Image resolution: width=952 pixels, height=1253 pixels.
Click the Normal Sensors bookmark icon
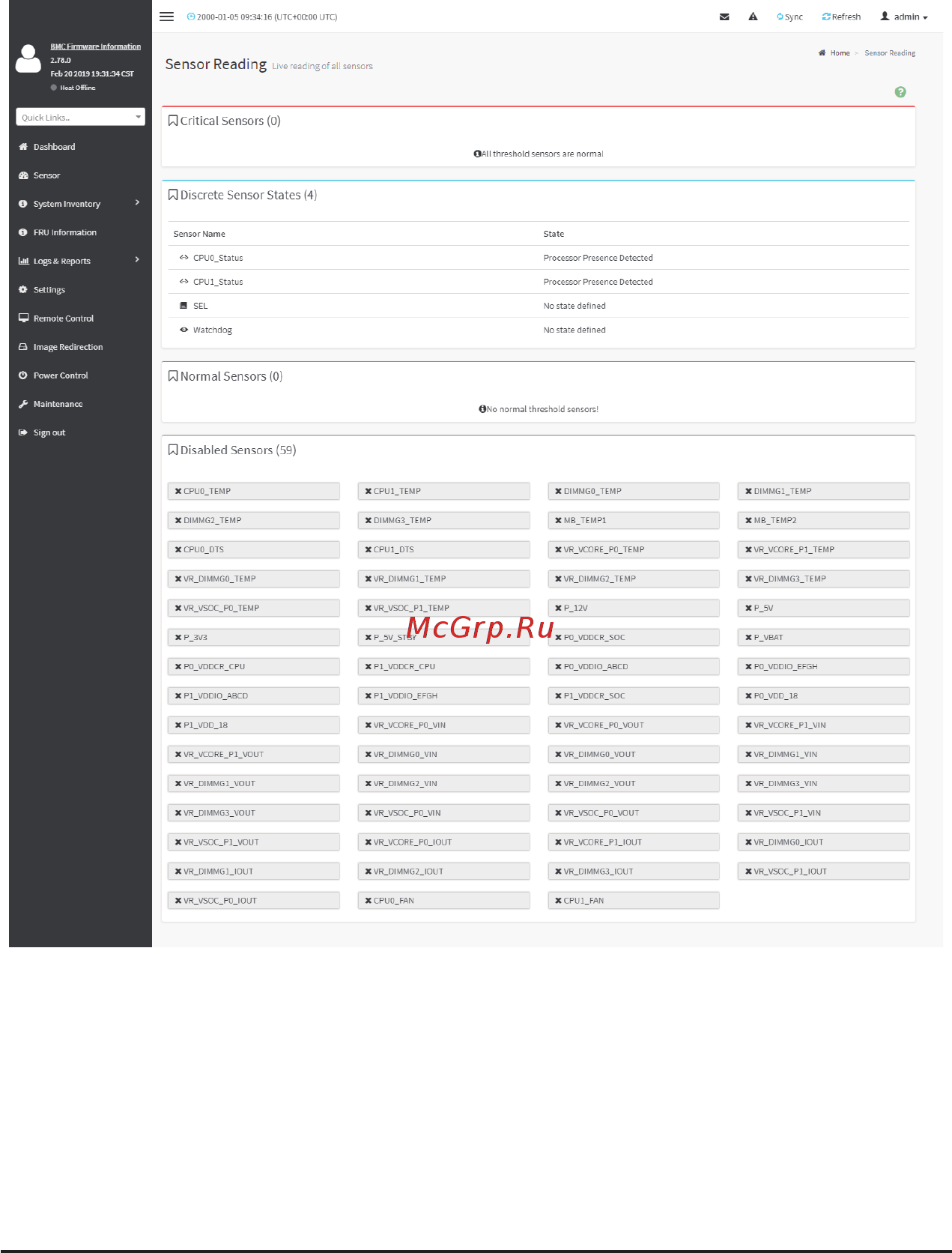click(x=173, y=376)
